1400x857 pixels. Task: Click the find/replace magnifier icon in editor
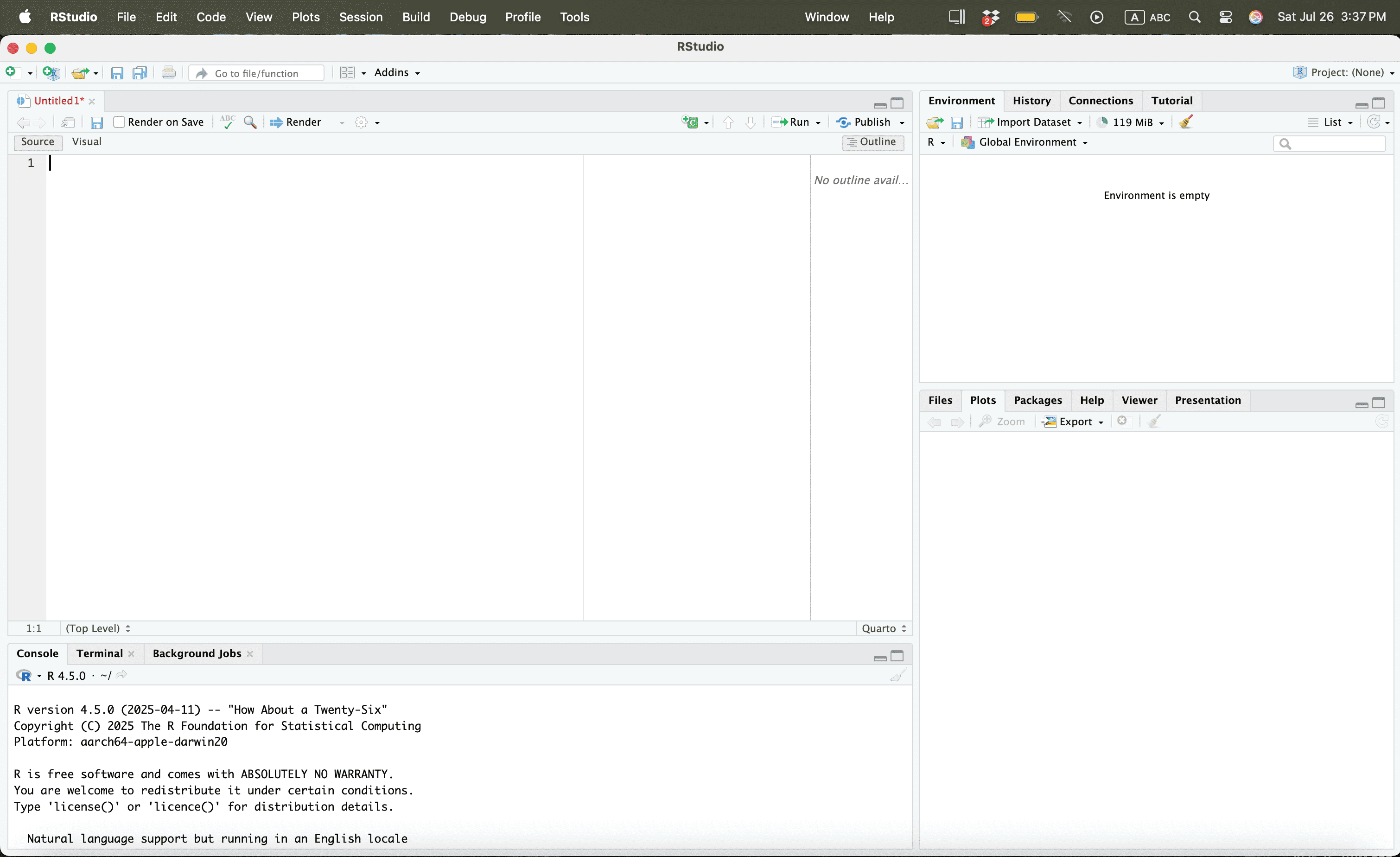pos(250,122)
